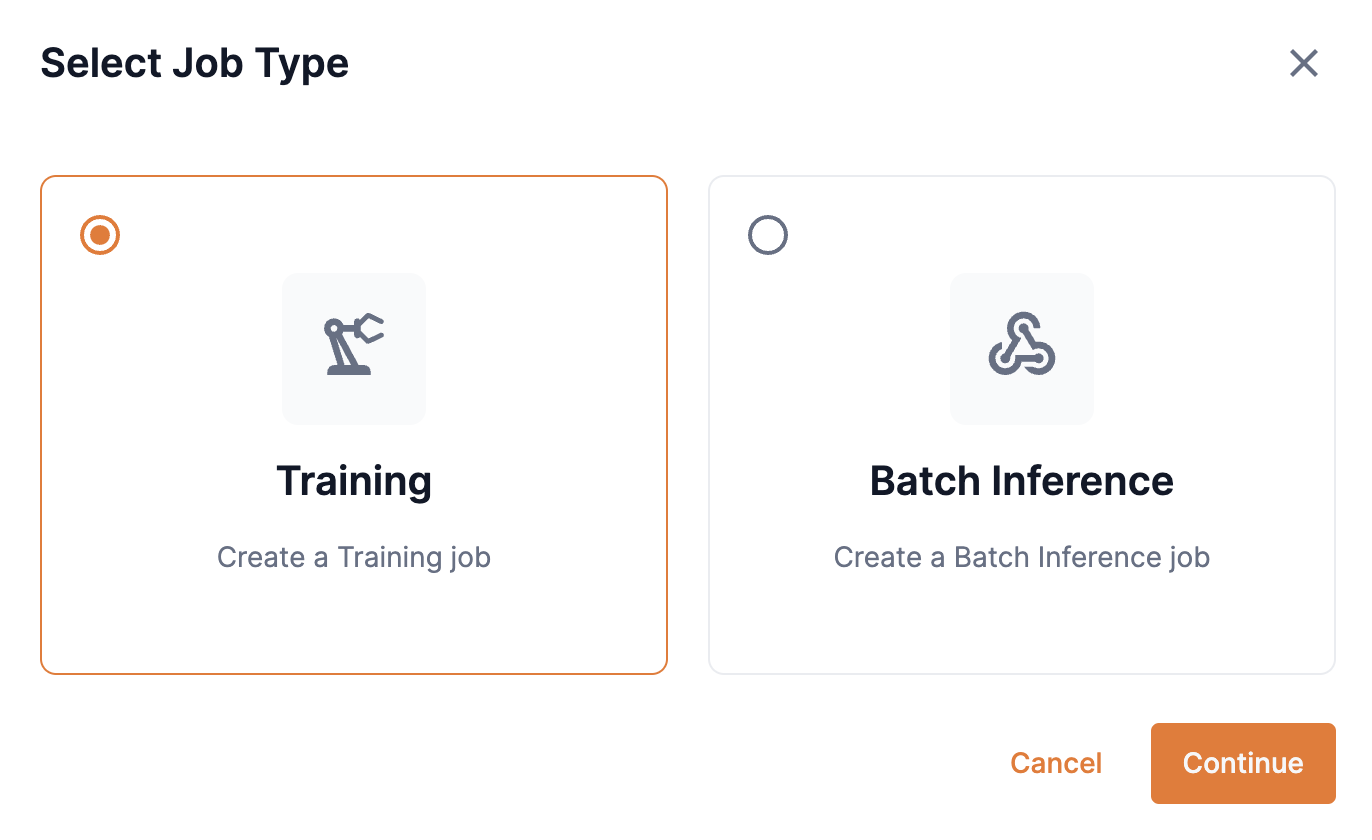Click 'Create a Batch Inference job' description
The width and height of the screenshot is (1372, 840).
click(x=1022, y=557)
